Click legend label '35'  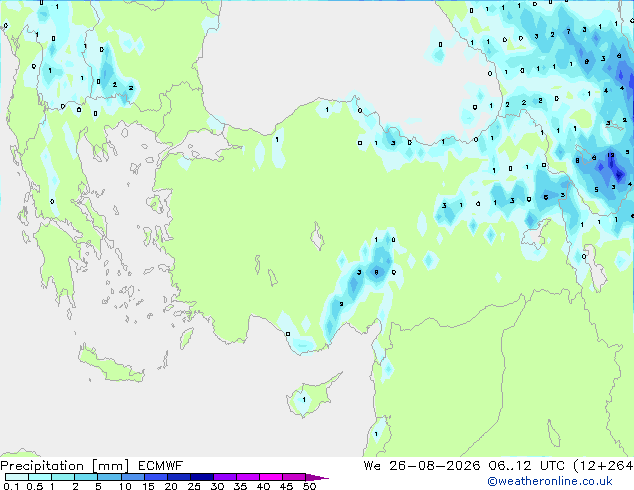(x=240, y=486)
